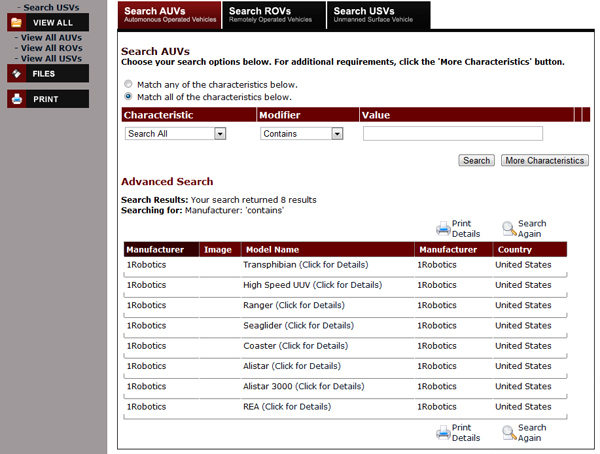Switch to the Search AUVs tab
The height and width of the screenshot is (454, 600).
tap(170, 15)
